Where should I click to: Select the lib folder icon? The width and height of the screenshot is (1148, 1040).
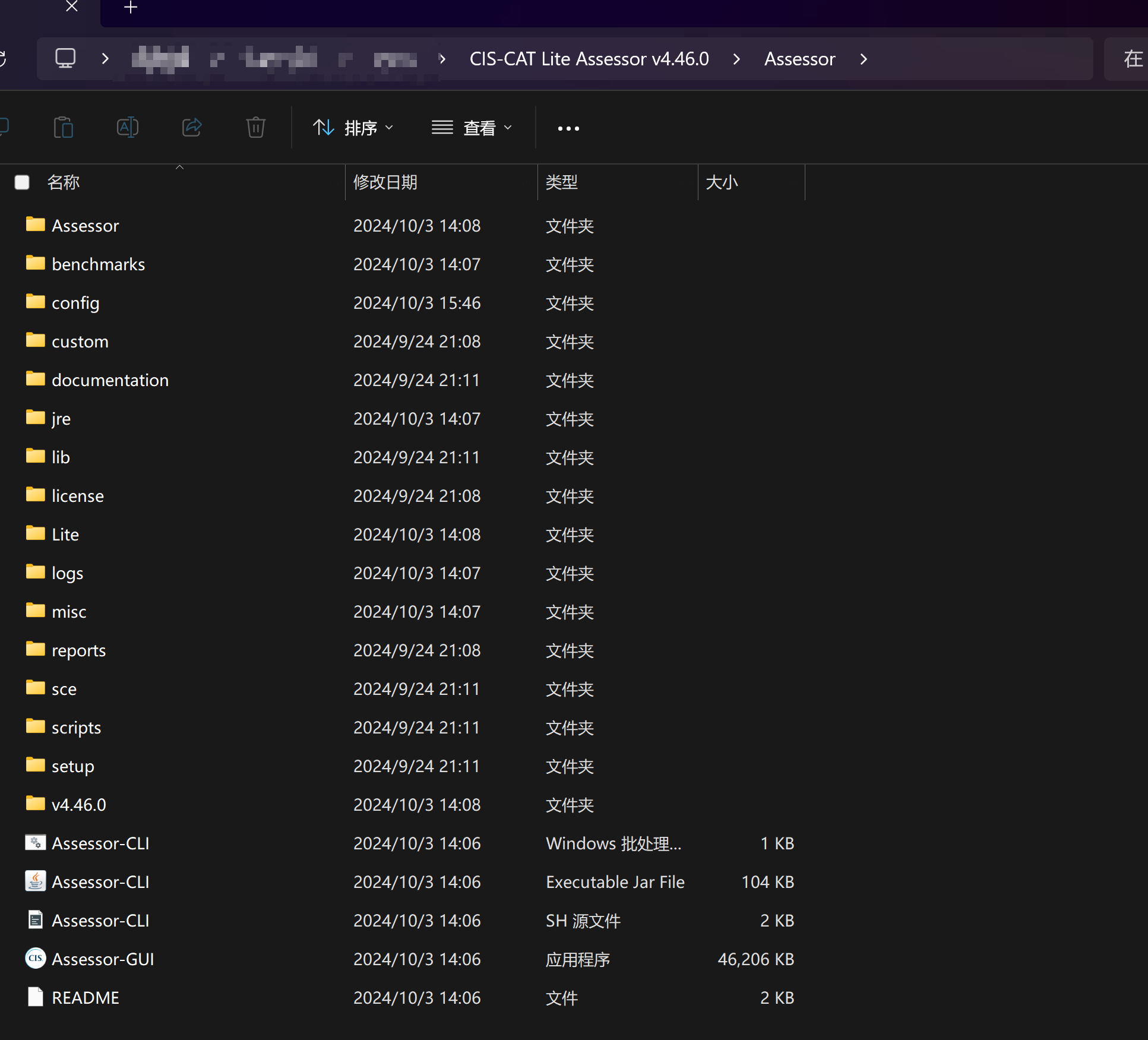click(x=36, y=456)
